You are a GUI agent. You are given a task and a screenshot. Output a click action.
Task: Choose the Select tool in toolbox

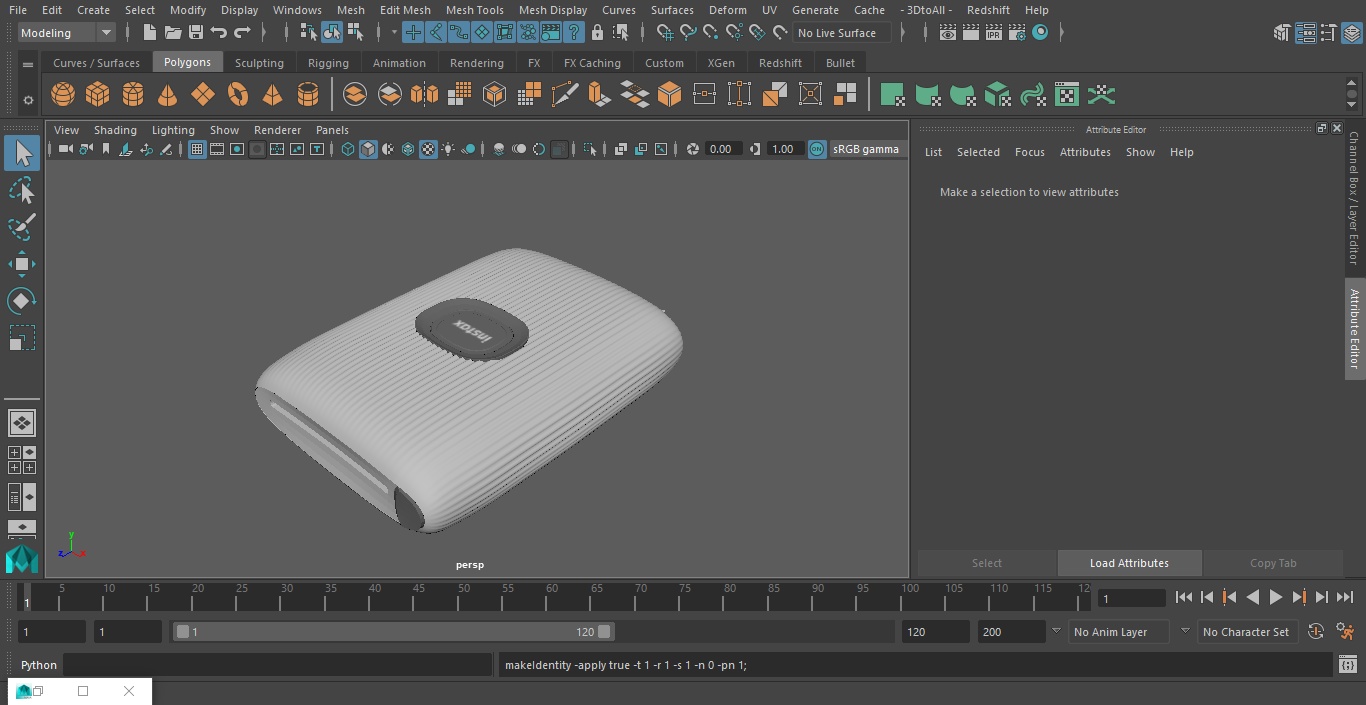[x=22, y=153]
